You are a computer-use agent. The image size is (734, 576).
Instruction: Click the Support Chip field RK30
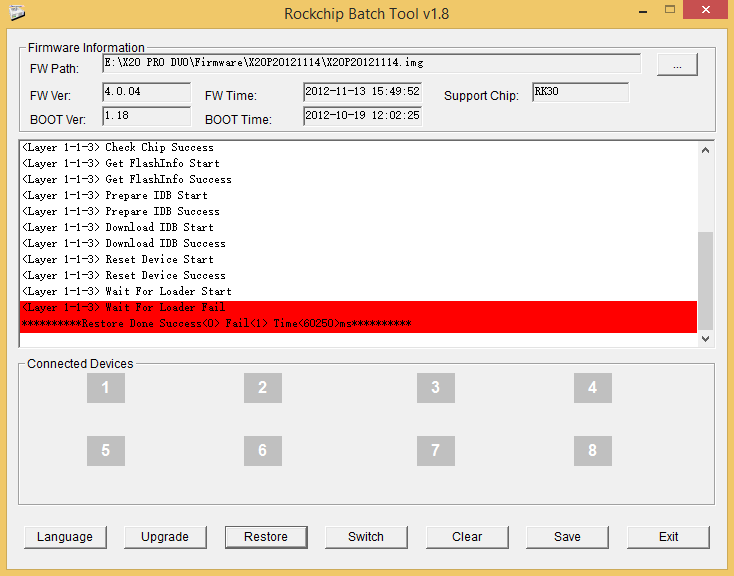click(580, 92)
